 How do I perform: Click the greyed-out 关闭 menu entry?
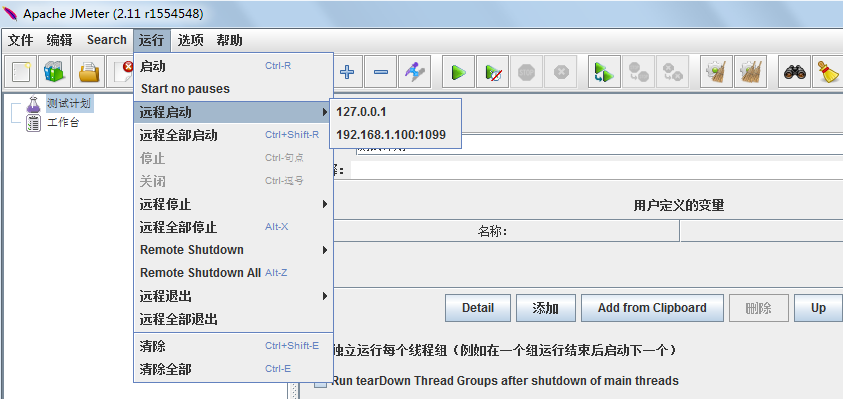coord(233,181)
